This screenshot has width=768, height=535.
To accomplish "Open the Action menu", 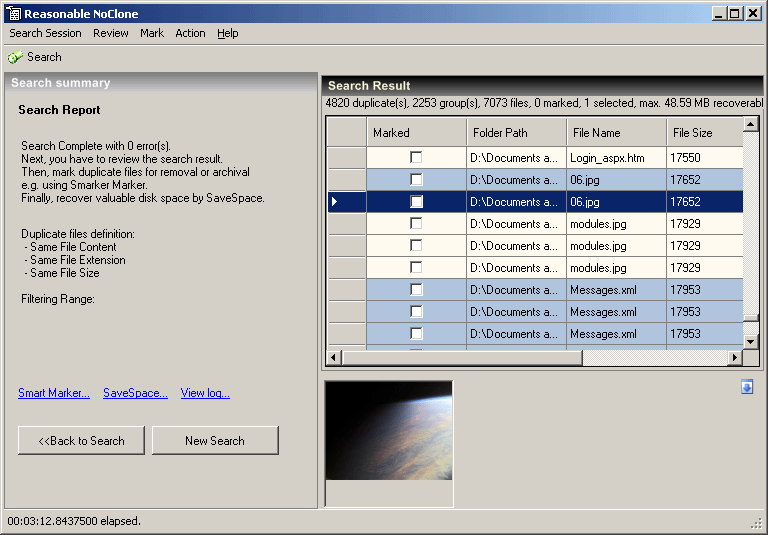I will pyautogui.click(x=190, y=33).
